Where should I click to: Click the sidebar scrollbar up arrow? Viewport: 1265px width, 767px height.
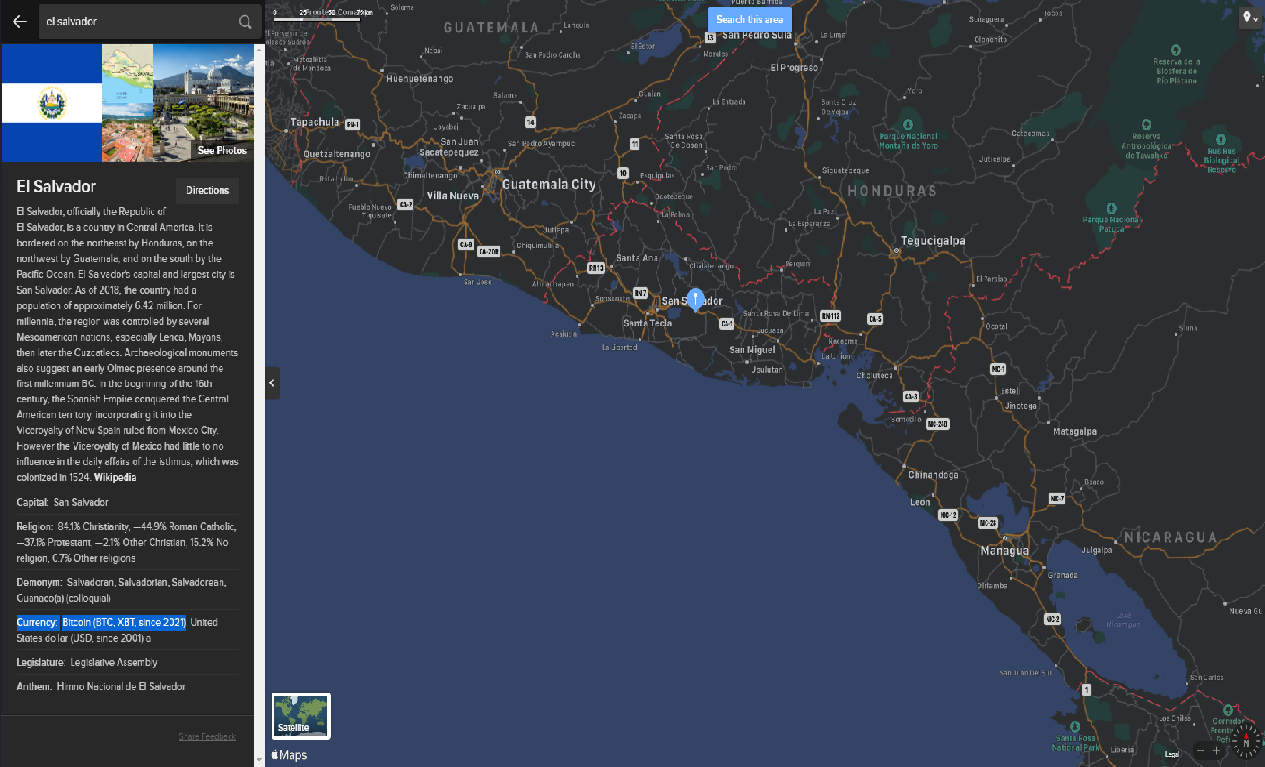(260, 48)
